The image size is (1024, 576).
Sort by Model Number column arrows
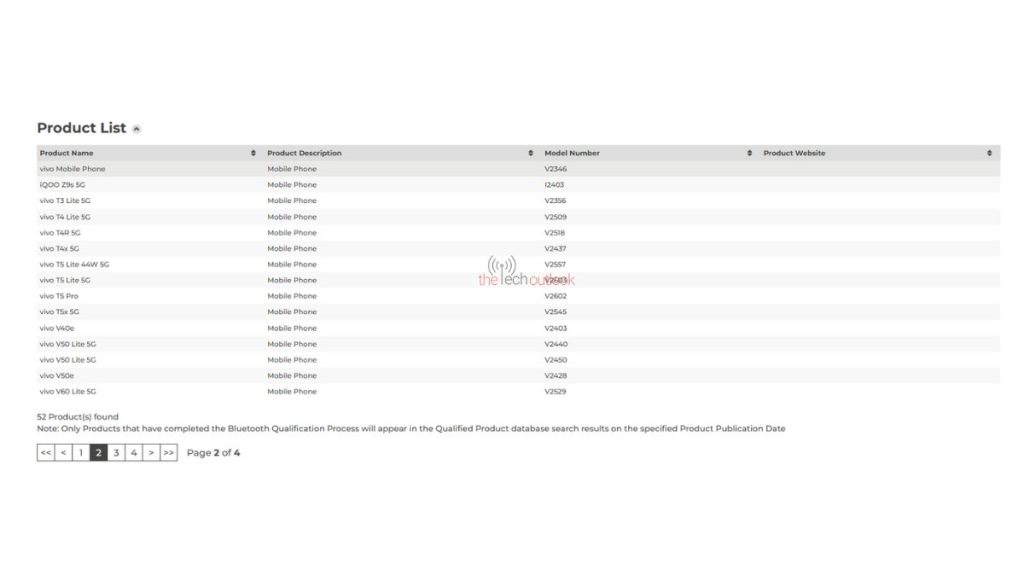pyautogui.click(x=749, y=153)
